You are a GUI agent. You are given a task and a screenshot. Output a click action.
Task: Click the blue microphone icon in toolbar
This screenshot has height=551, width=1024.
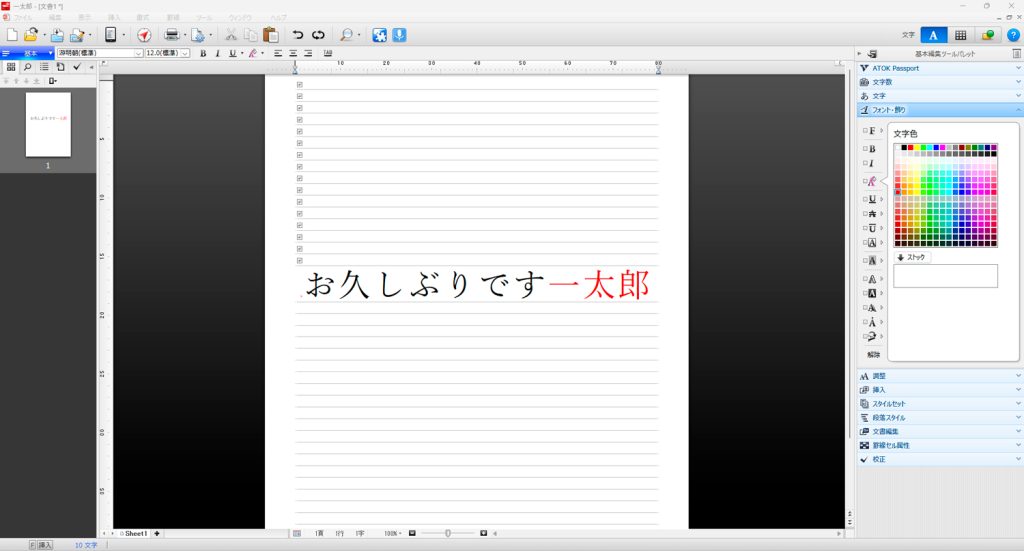[x=400, y=35]
